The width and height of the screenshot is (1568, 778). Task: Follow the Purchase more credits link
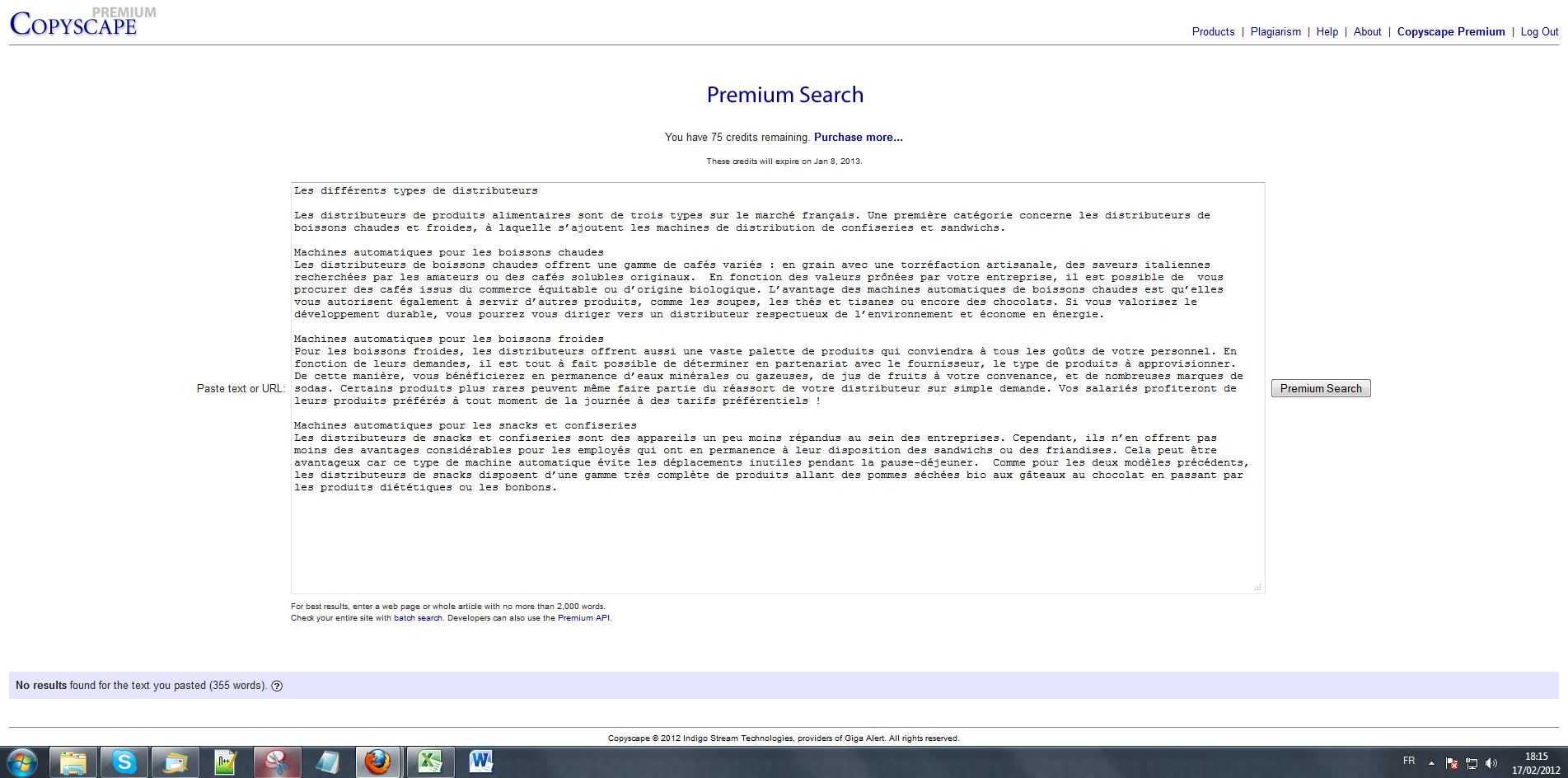[x=858, y=137]
